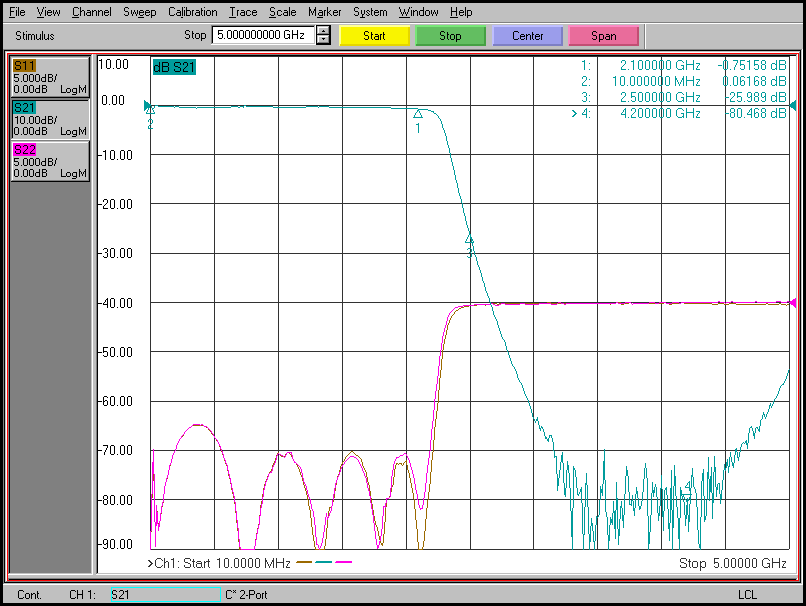Image resolution: width=806 pixels, height=606 pixels.
Task: Open the File menu
Action: 17,12
